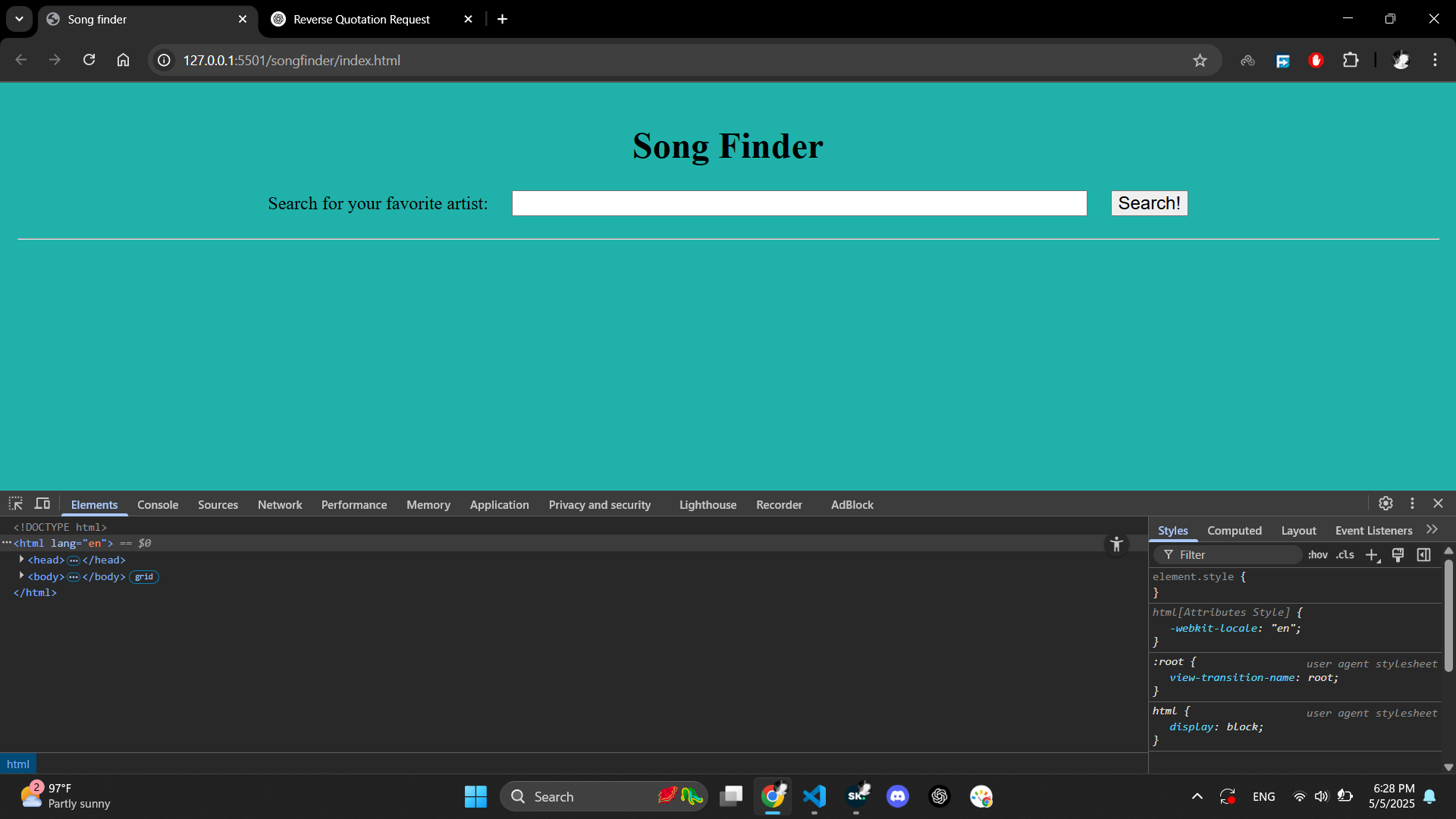Open the Application tab

(500, 504)
